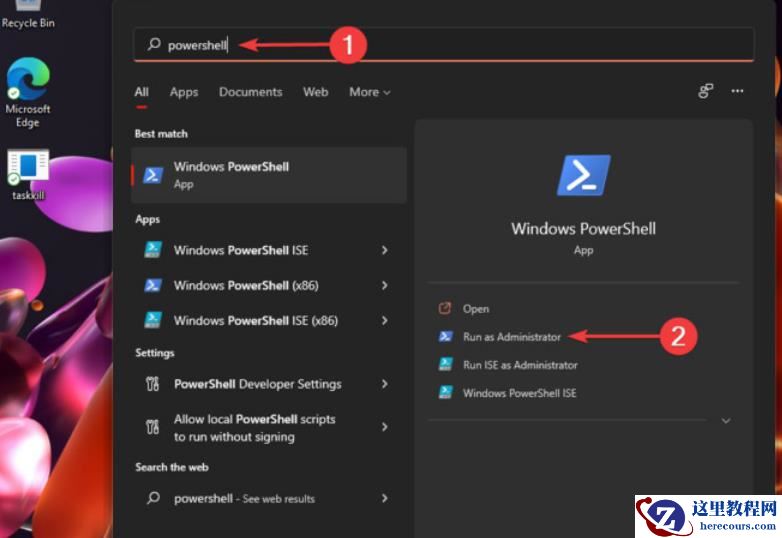This screenshot has height=538, width=782.
Task: Click the Open action icon
Action: click(x=444, y=308)
